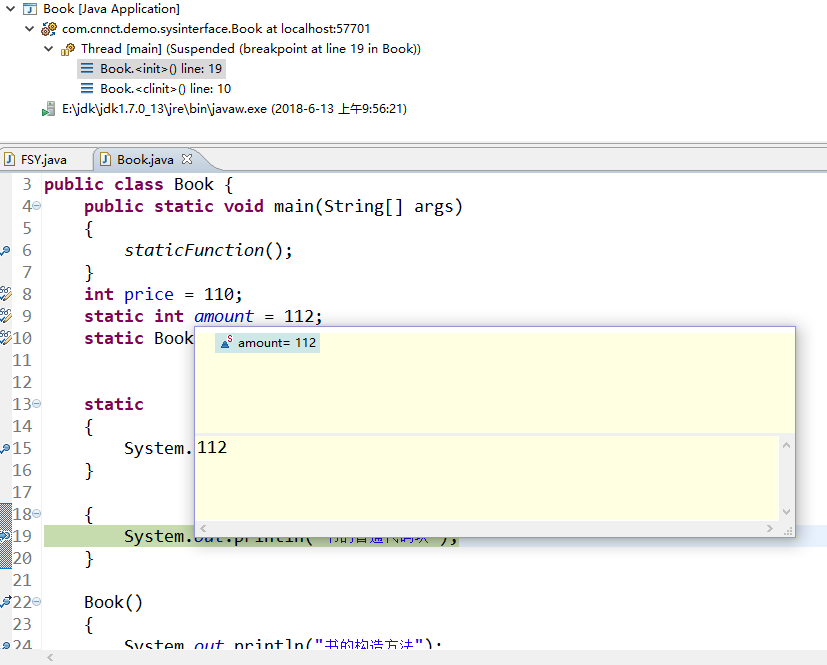Image resolution: width=827 pixels, height=665 pixels.
Task: Click the static keyword on line 13
Action: (x=114, y=404)
